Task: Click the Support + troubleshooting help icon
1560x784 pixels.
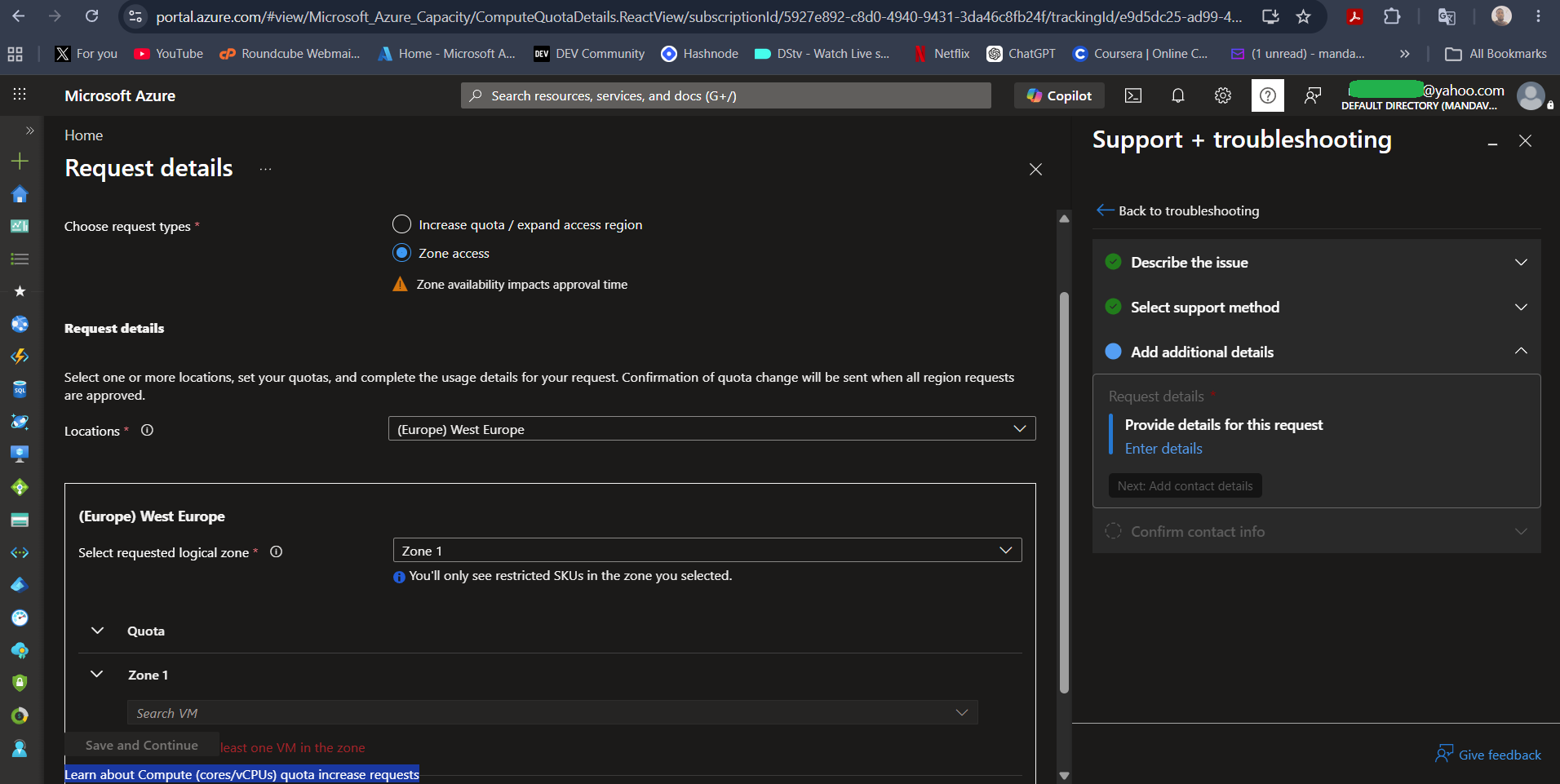Action: point(1268,95)
